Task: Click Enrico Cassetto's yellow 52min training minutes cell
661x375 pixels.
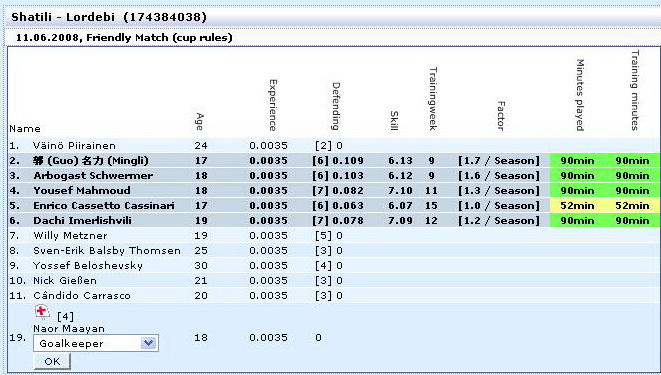Action: 632,206
